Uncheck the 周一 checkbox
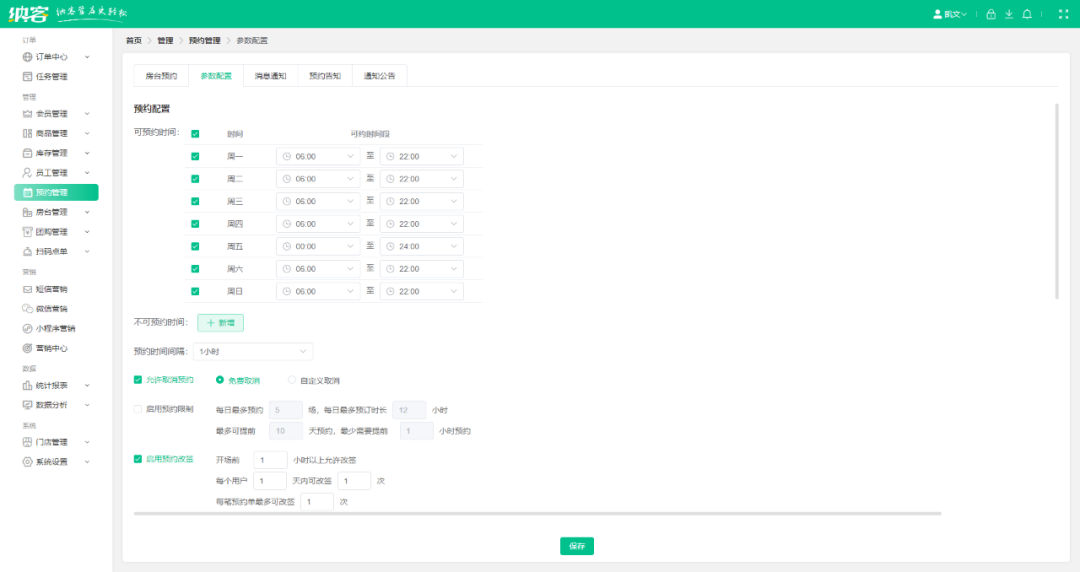This screenshot has width=1080, height=572. click(x=195, y=156)
